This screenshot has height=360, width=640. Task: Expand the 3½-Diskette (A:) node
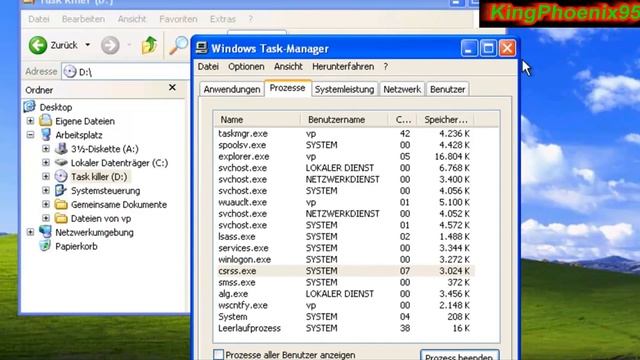pyautogui.click(x=46, y=149)
